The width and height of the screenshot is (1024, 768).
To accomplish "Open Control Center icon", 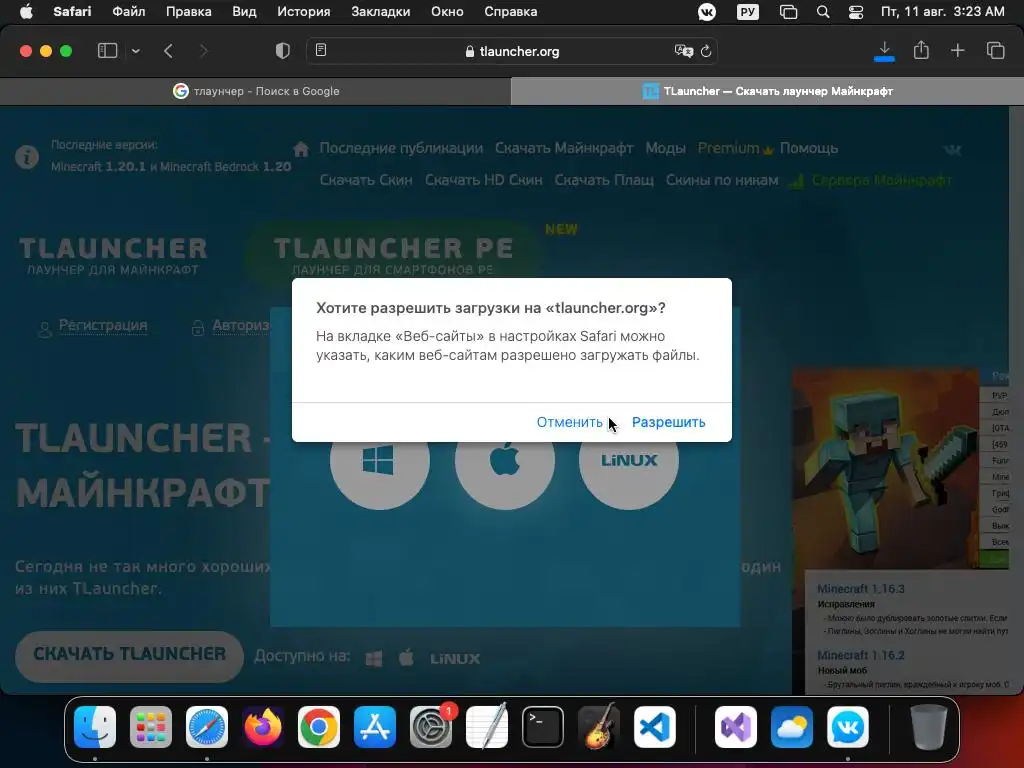I will click(x=856, y=12).
